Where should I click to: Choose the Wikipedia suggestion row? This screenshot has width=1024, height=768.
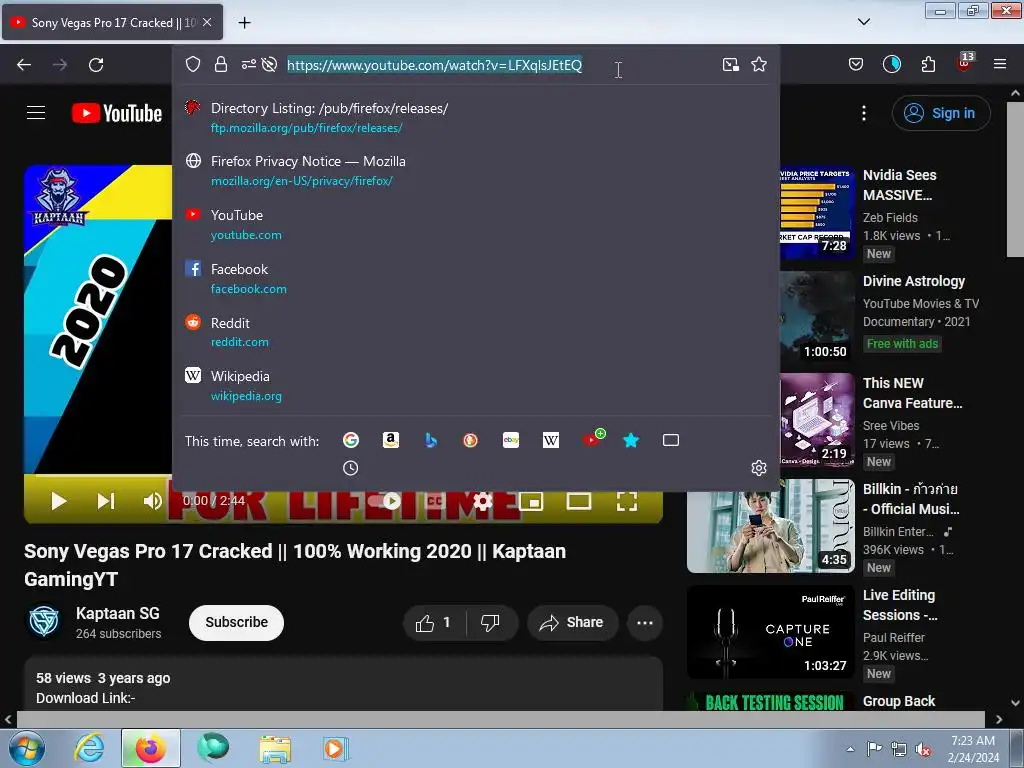476,385
